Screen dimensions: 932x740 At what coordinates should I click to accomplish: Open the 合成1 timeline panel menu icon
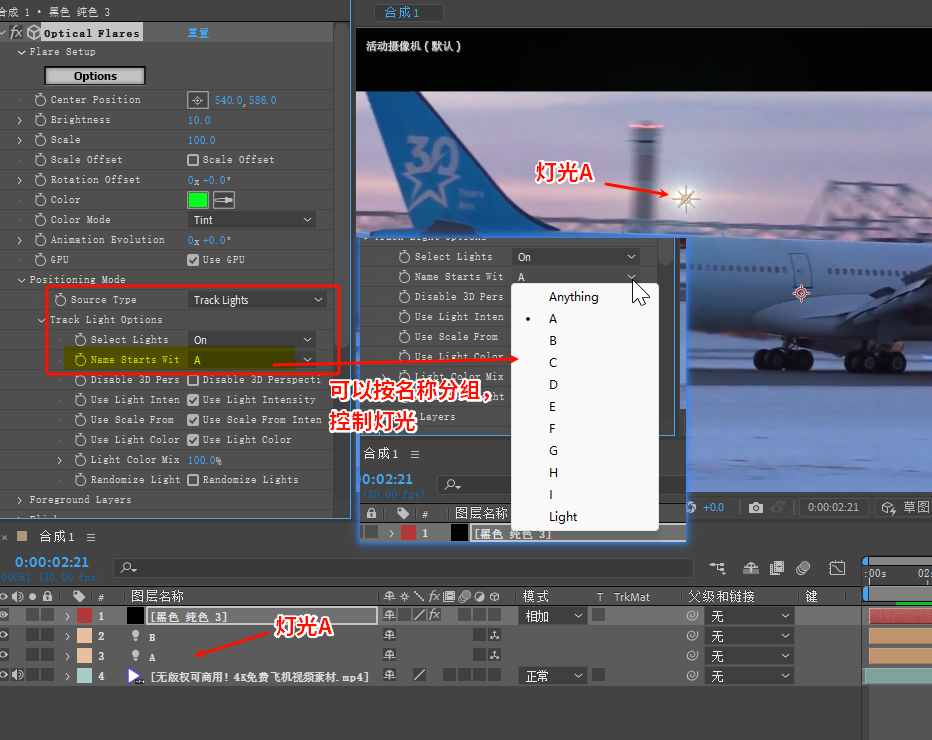click(91, 537)
